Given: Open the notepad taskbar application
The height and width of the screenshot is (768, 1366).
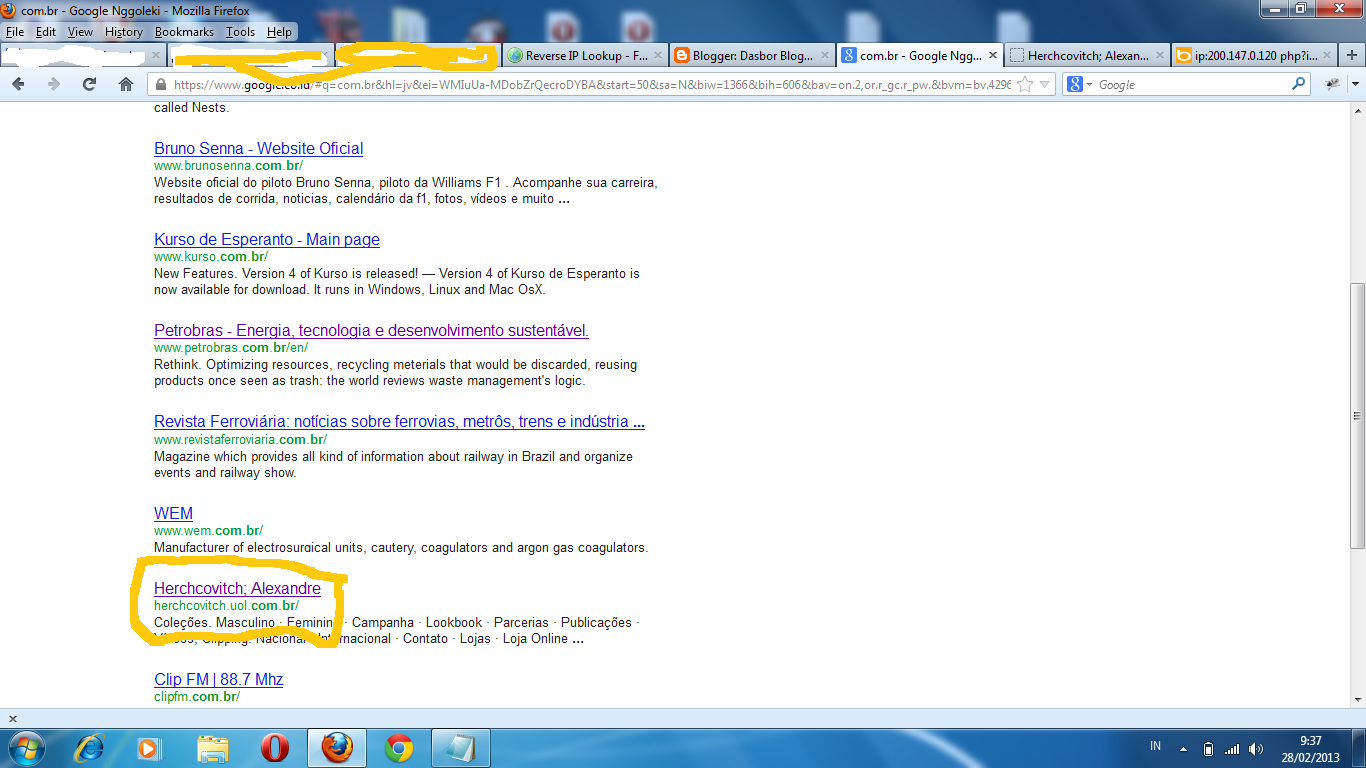Looking at the screenshot, I should 461,748.
